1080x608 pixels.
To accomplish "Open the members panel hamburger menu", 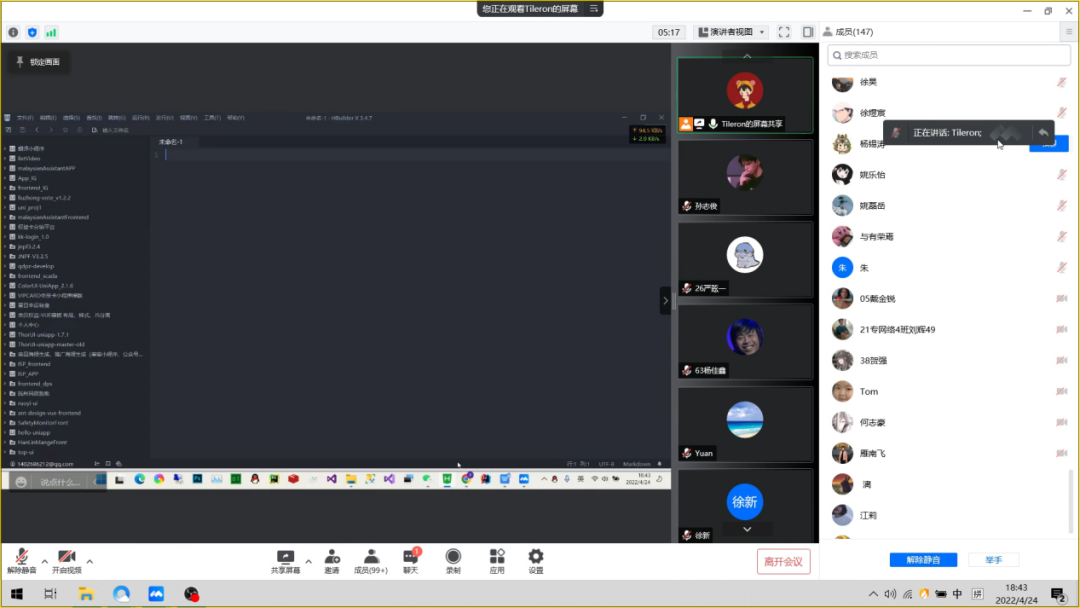I will [x=1069, y=32].
